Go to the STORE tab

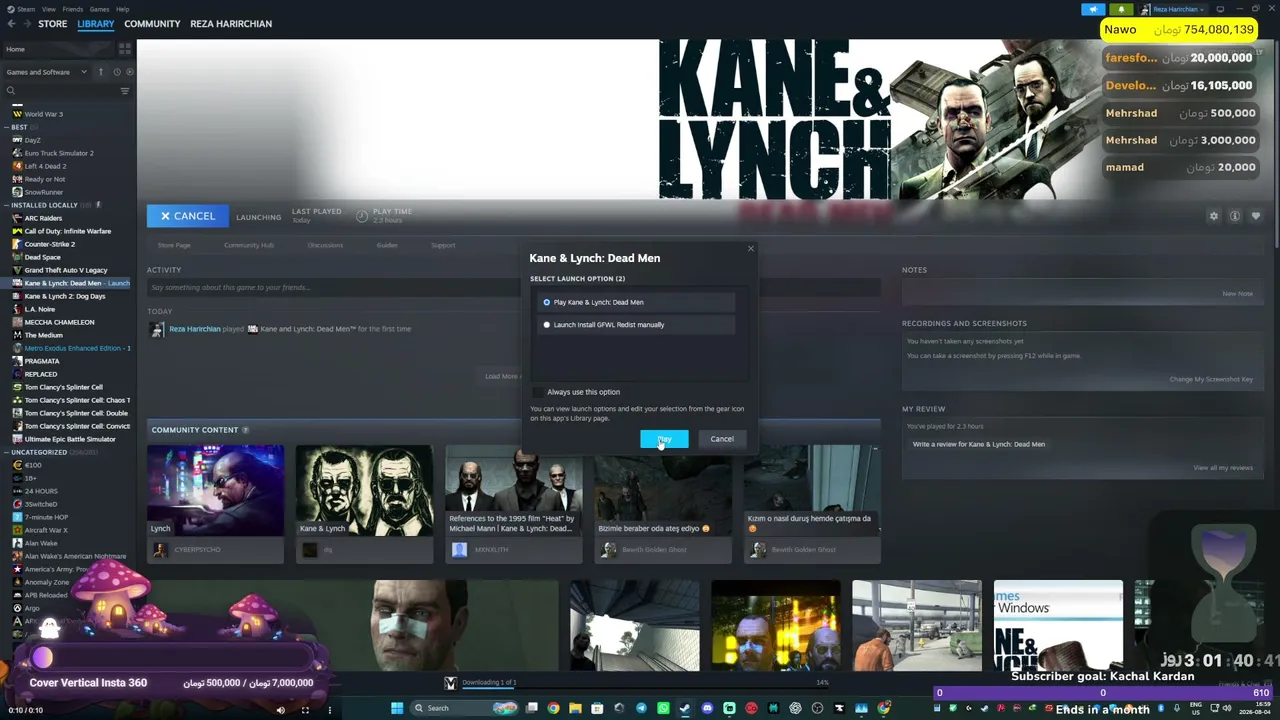tap(52, 24)
